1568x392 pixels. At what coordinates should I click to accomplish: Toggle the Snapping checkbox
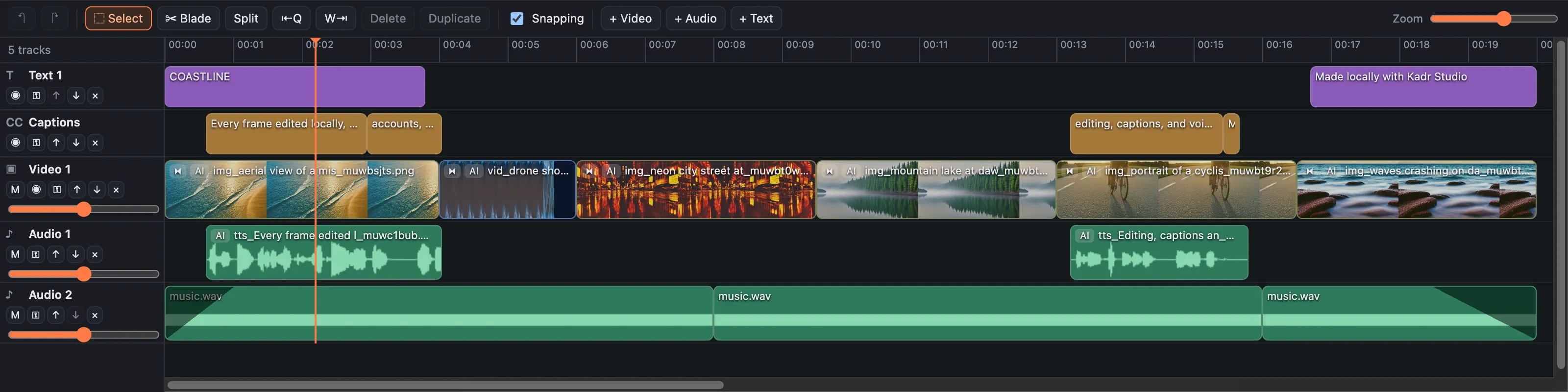click(x=517, y=18)
